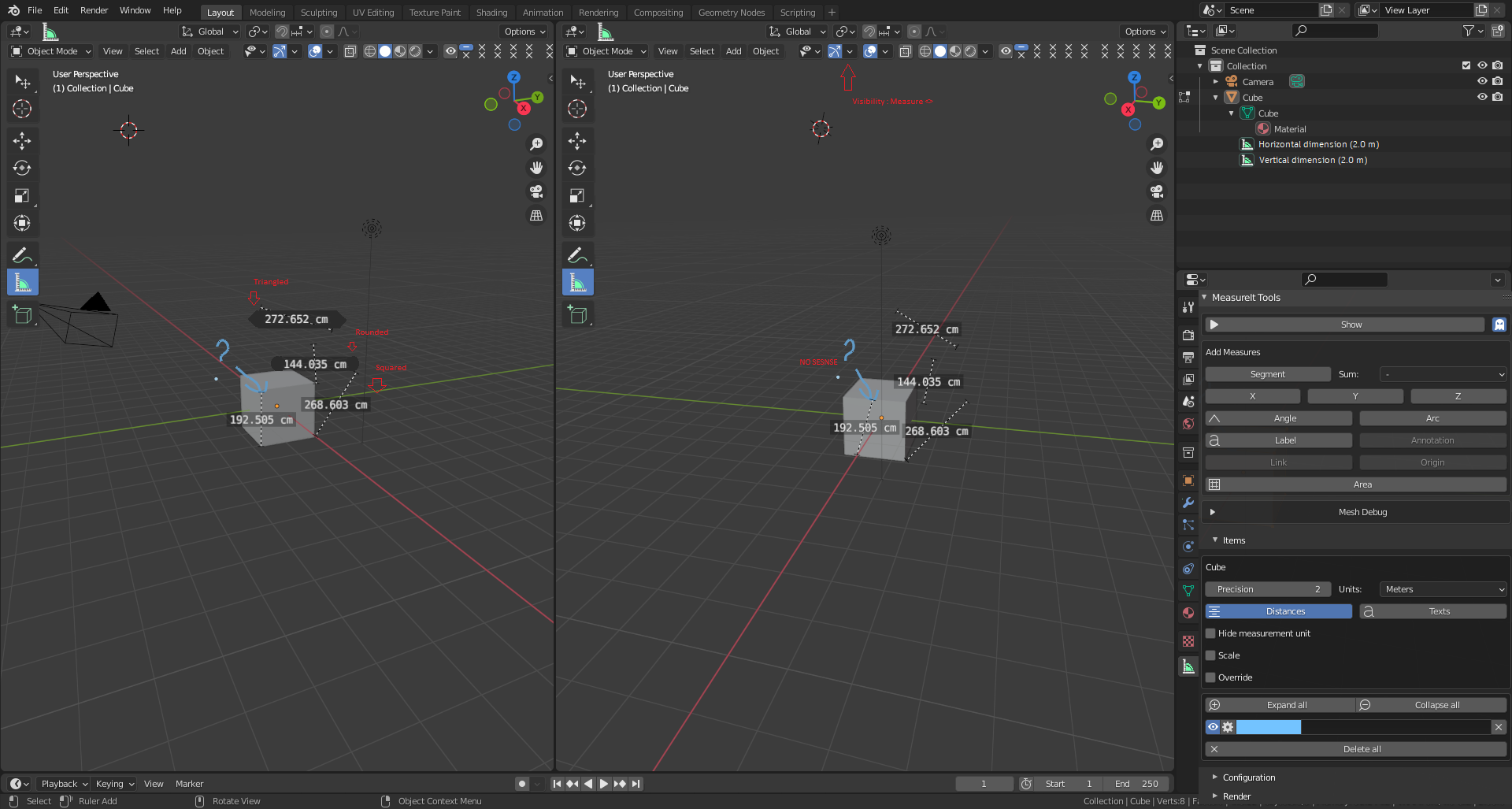This screenshot has width=1512, height=809.
Task: Play the animation in the timeline
Action: click(604, 784)
